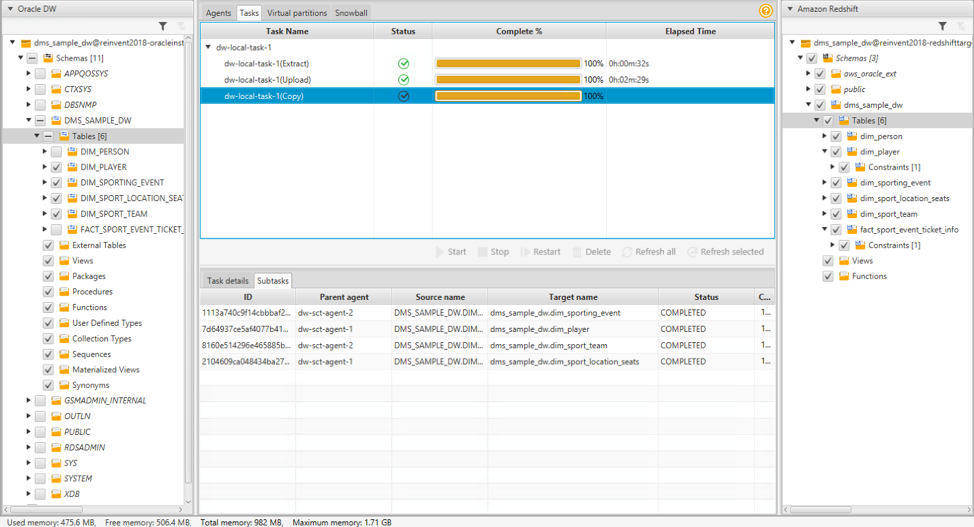The image size is (974, 527).
Task: Check the DIM_PERSON table checkbox
Action: click(x=57, y=152)
